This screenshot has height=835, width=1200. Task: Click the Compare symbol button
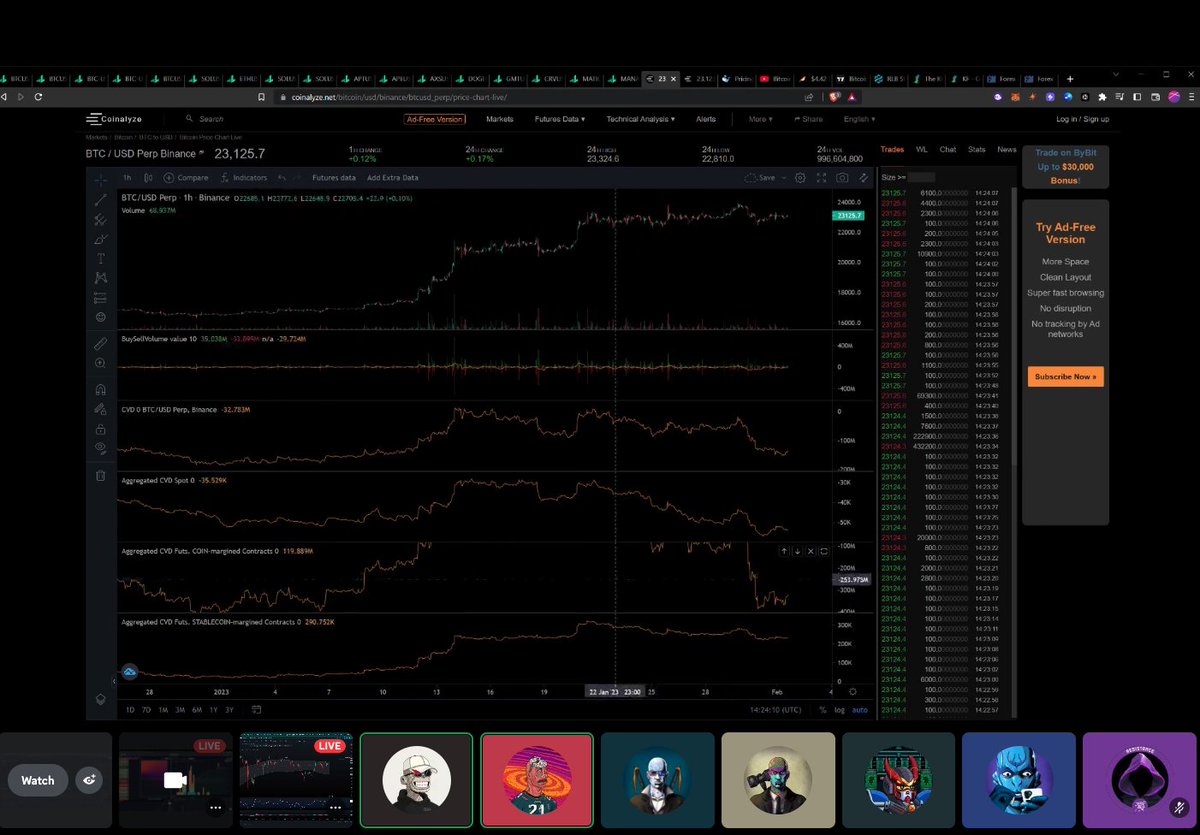point(186,177)
